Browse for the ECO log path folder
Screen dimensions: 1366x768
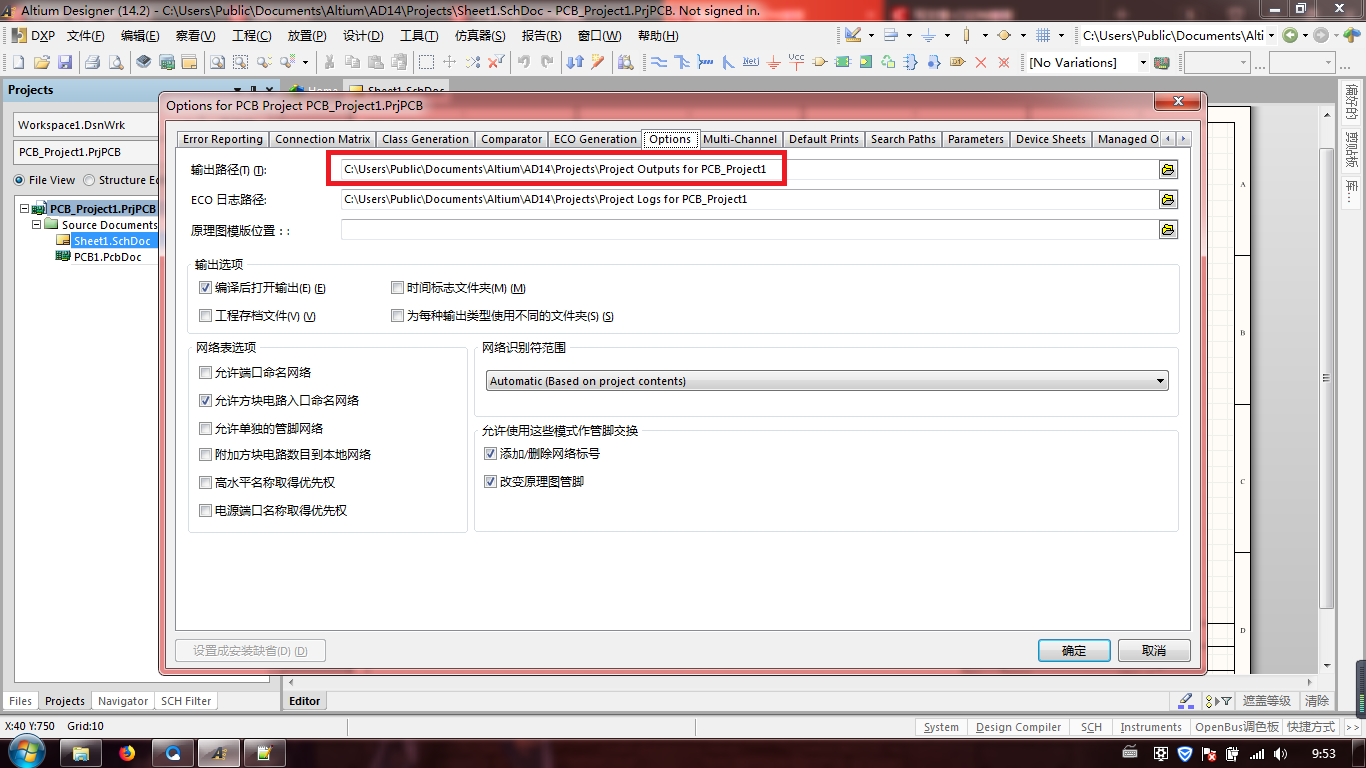pos(1167,200)
